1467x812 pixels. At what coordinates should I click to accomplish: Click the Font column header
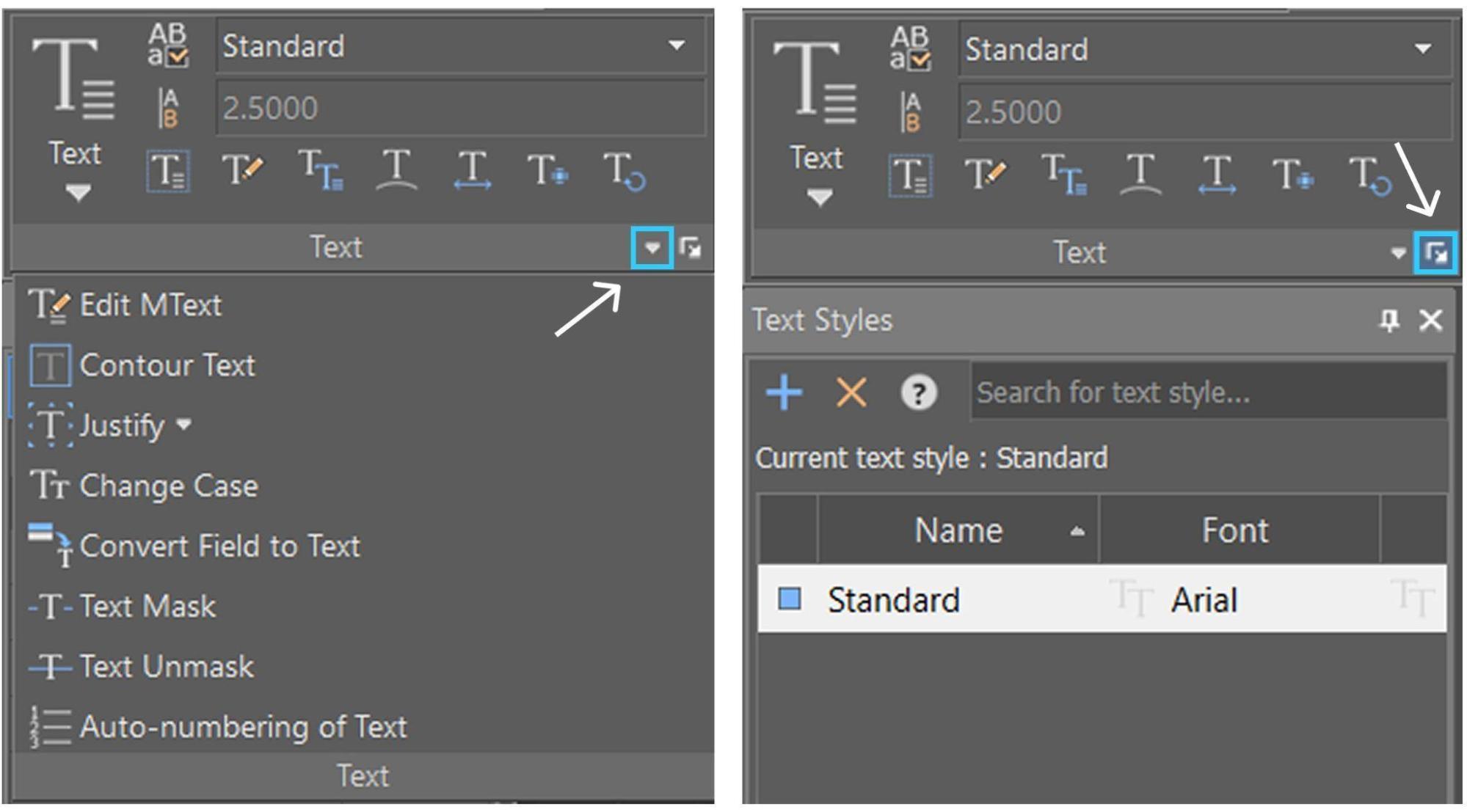coord(1236,530)
